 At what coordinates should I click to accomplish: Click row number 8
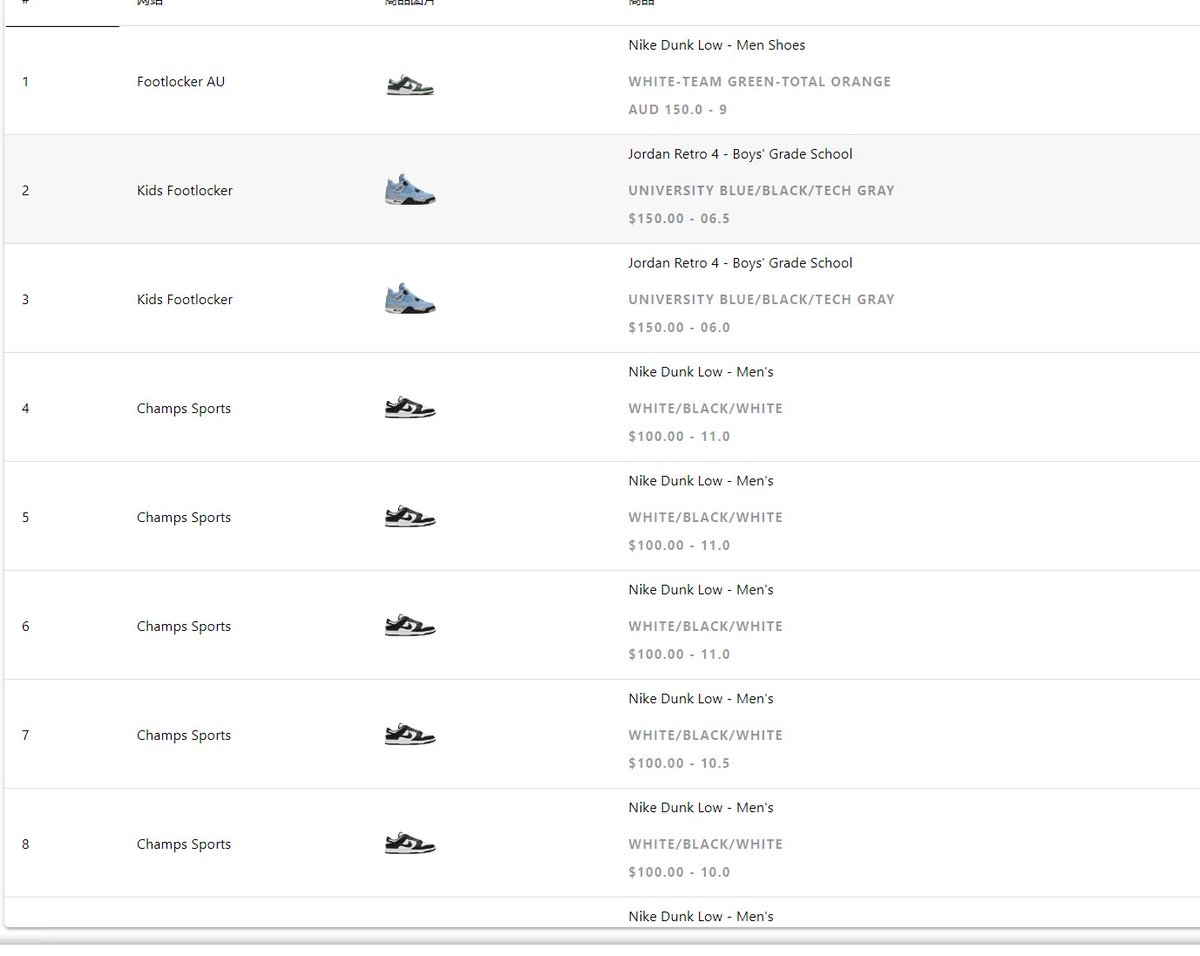(x=25, y=845)
